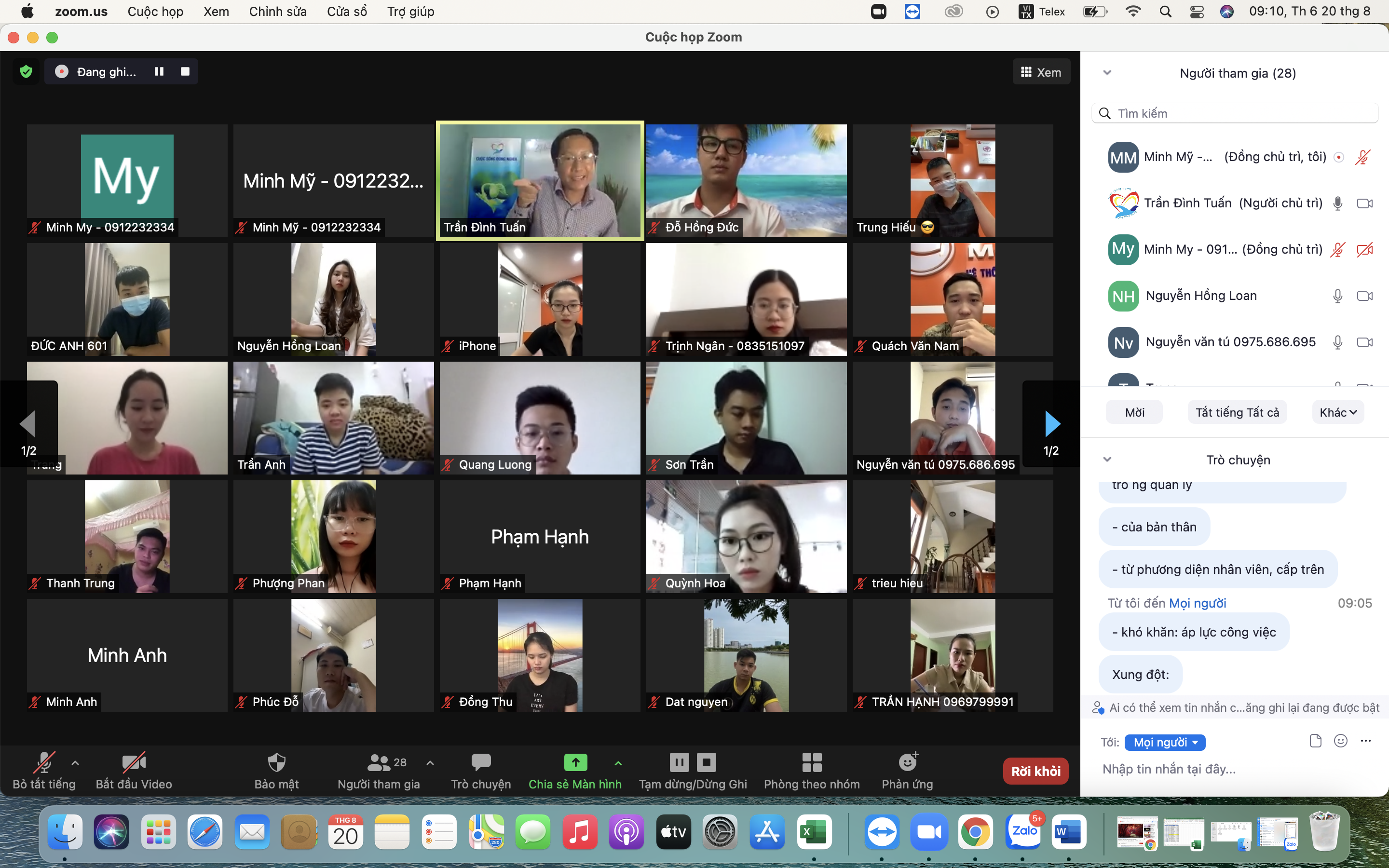Expand the Khác options dropdown
Viewport: 1389px width, 868px height.
(1338, 412)
